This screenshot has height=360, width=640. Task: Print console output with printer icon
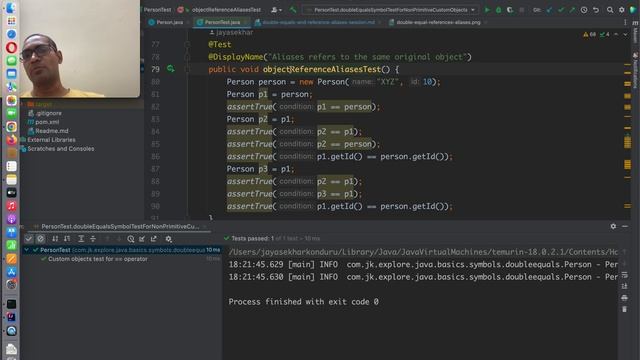click(624, 298)
